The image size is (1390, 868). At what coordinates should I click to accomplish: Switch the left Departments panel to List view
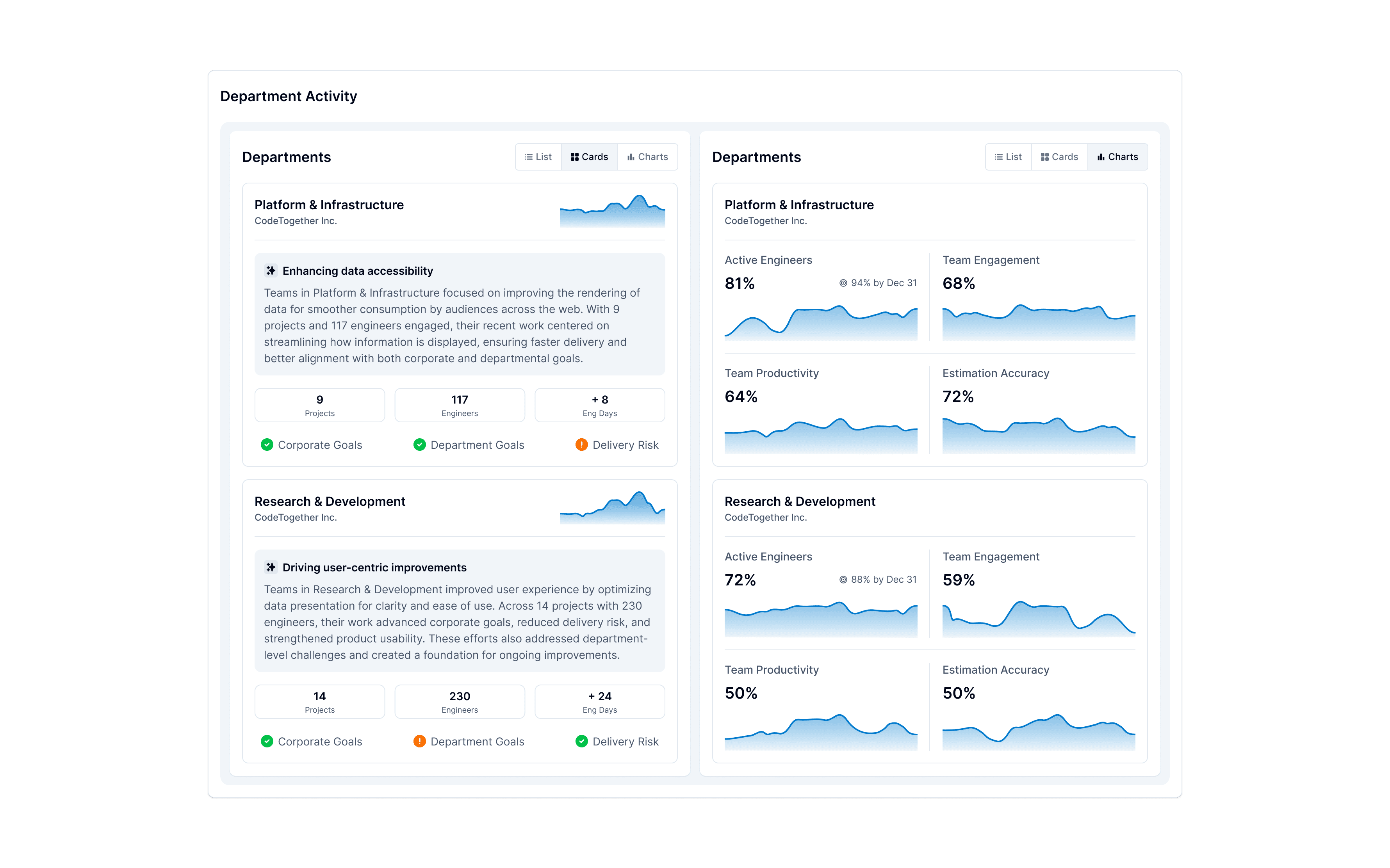tap(538, 157)
